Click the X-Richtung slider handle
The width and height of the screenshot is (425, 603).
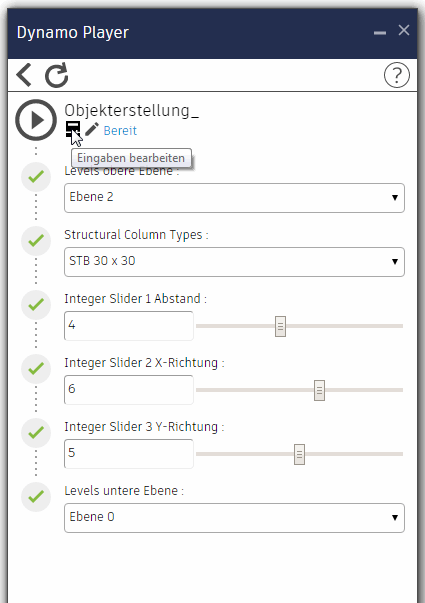pos(319,390)
